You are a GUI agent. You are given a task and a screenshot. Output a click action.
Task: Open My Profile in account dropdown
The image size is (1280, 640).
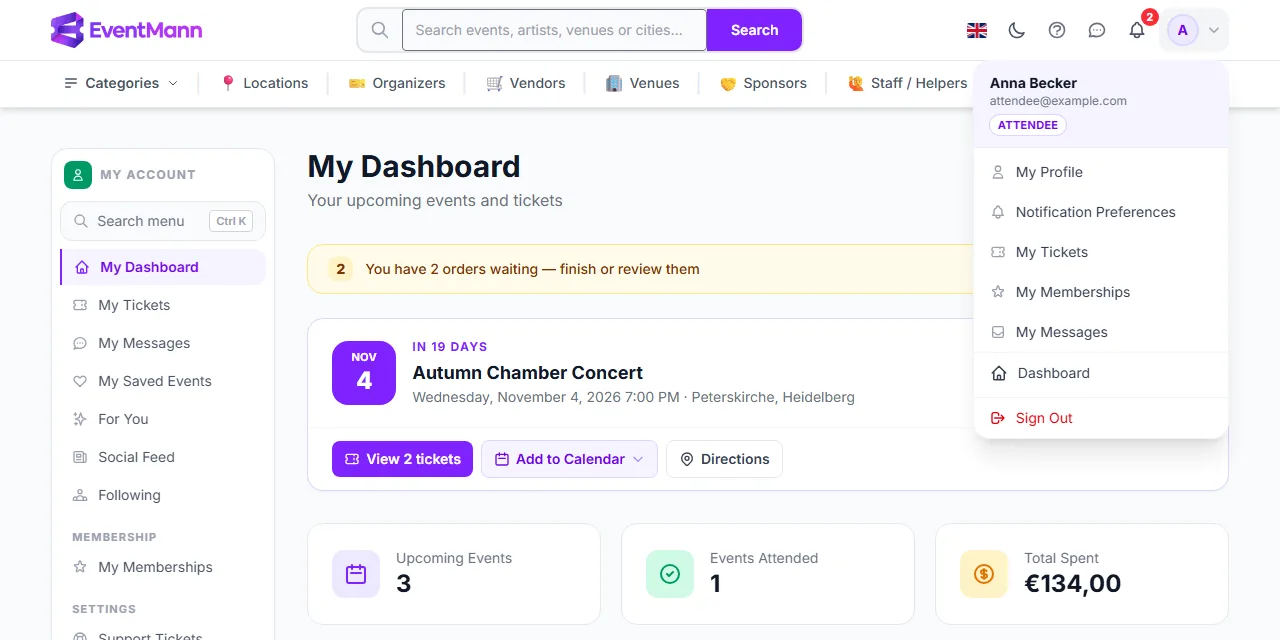pyautogui.click(x=1100, y=172)
